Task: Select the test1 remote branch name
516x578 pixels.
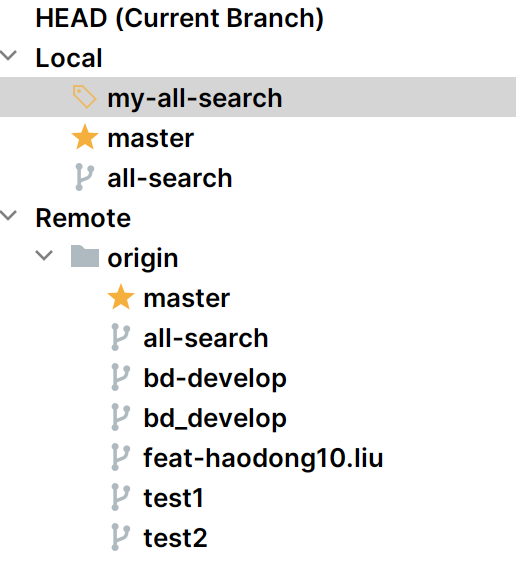Action: click(x=173, y=498)
